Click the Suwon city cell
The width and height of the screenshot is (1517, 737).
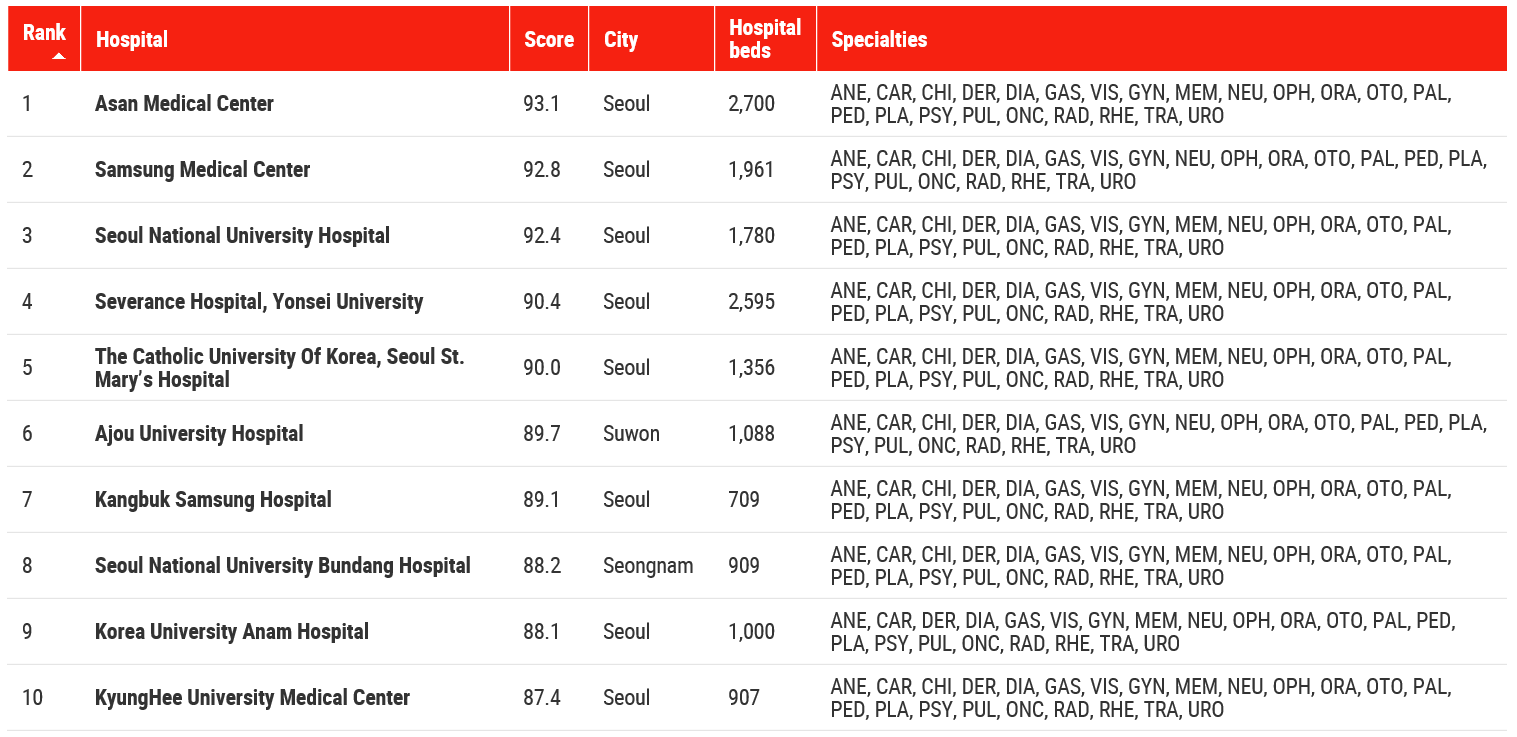click(631, 434)
